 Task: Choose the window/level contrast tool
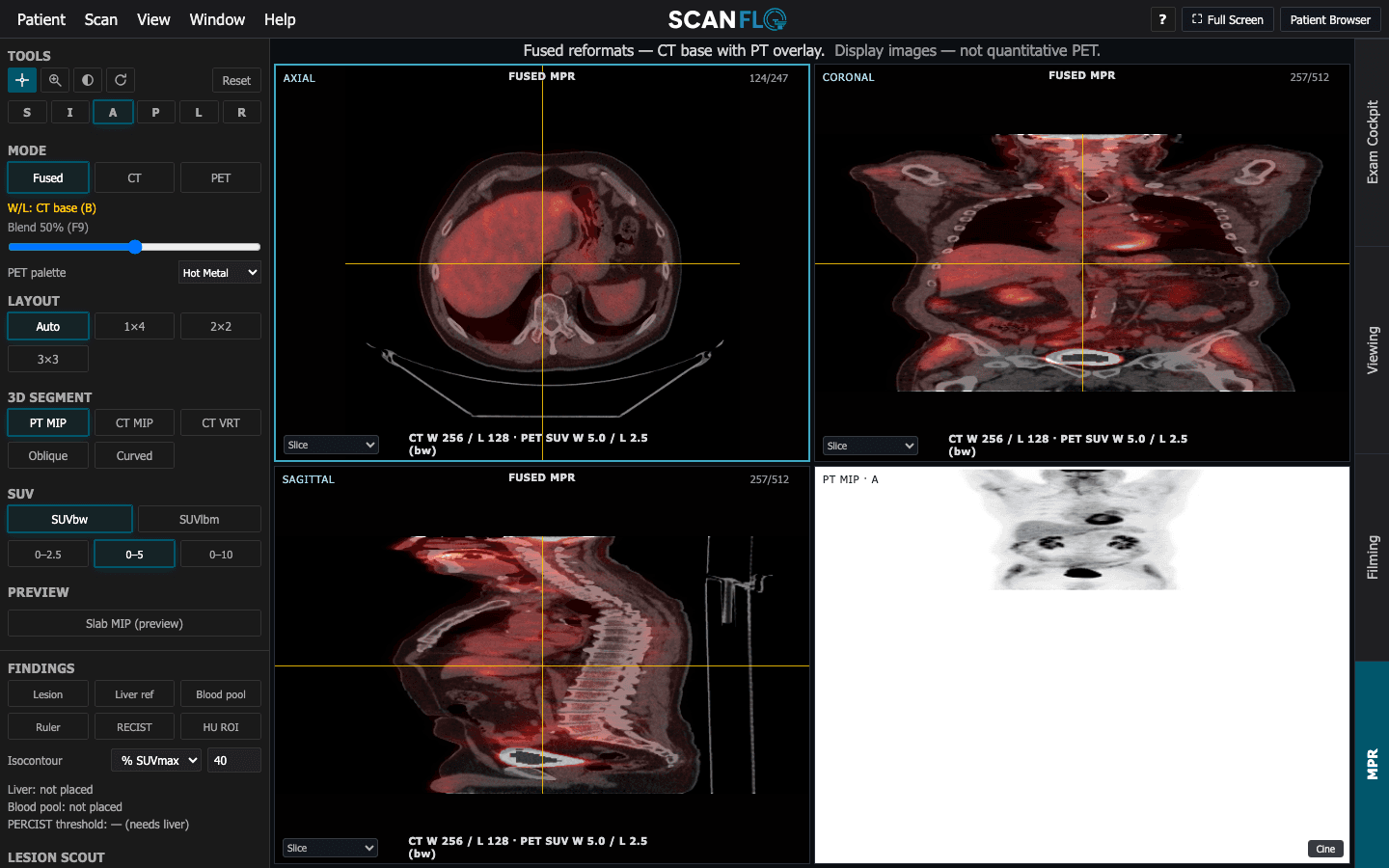pyautogui.click(x=88, y=80)
